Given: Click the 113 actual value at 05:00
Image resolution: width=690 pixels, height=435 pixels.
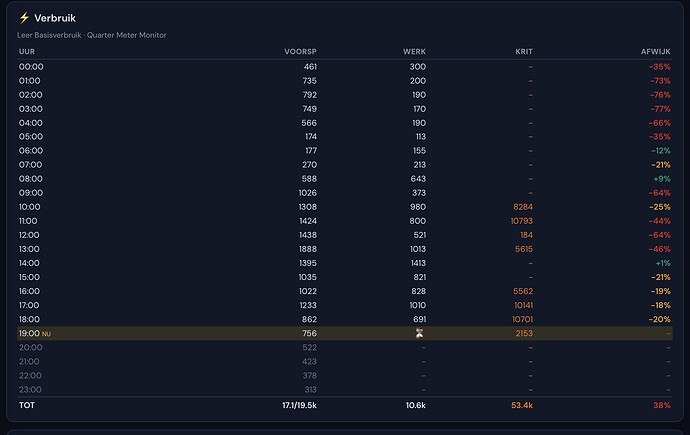Looking at the screenshot, I should click(x=421, y=137).
